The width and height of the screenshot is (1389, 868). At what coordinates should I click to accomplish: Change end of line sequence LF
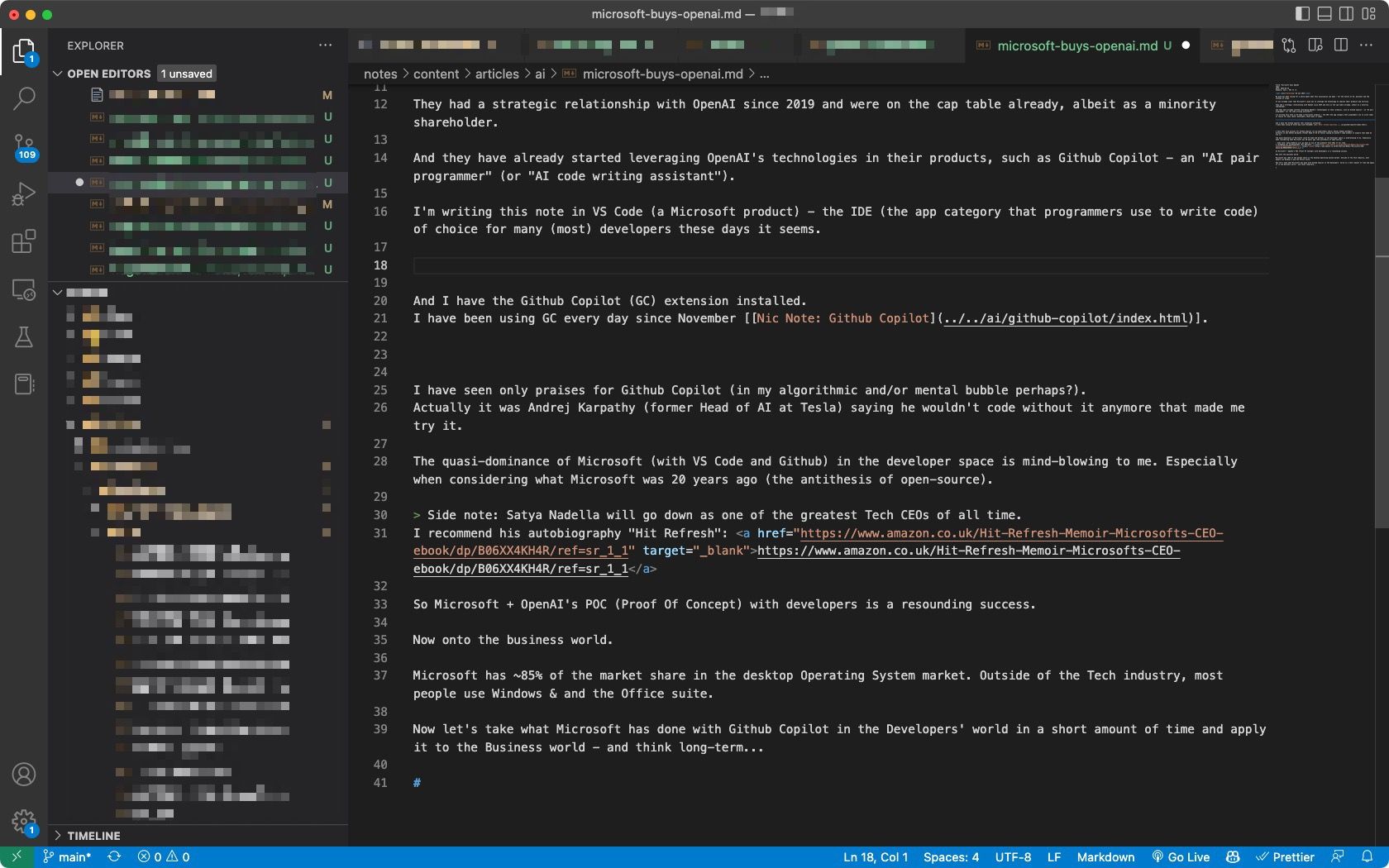tap(1054, 857)
